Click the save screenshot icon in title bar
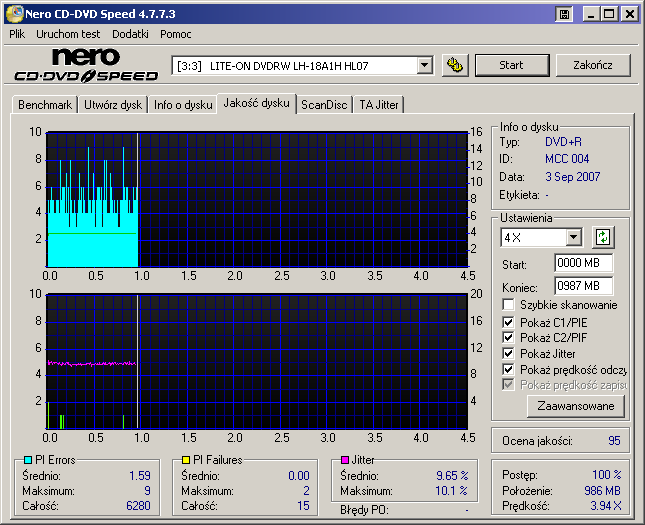This screenshot has width=645, height=525. pos(564,15)
